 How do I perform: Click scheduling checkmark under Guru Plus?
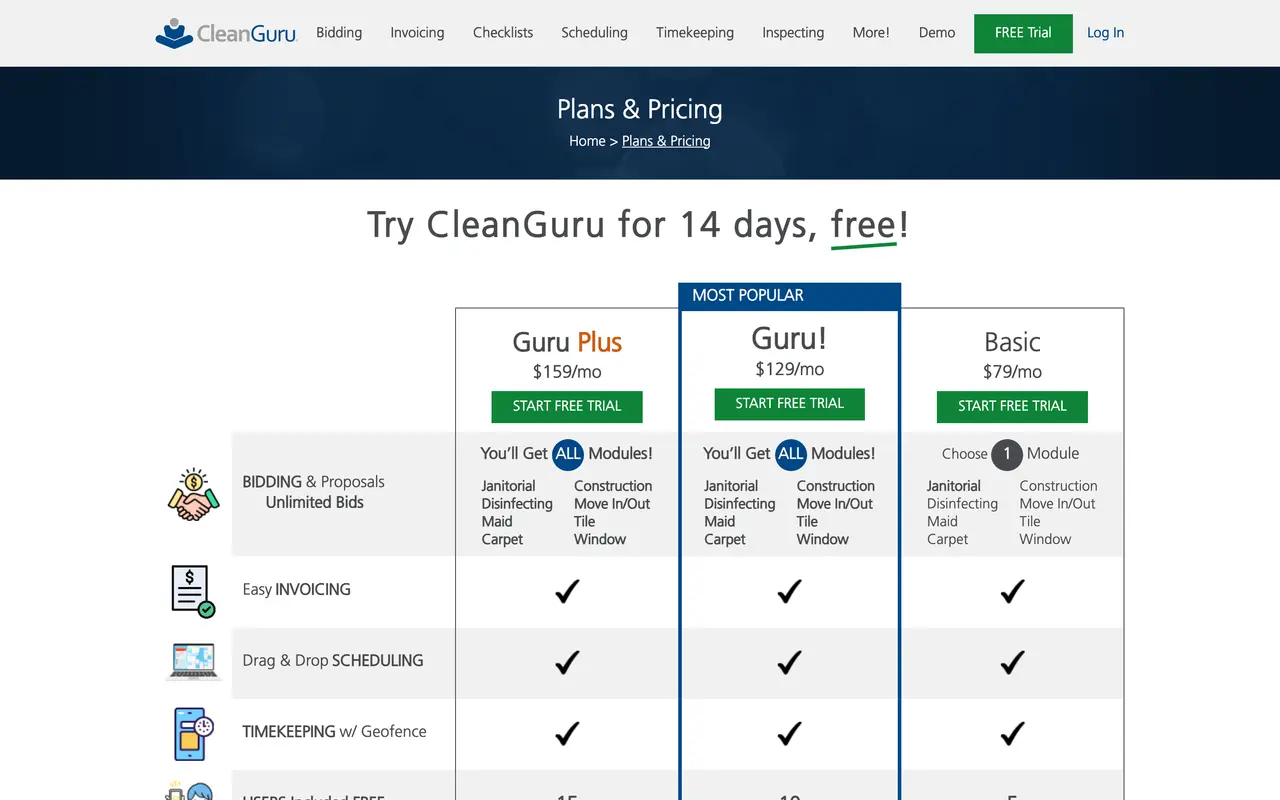tap(567, 662)
